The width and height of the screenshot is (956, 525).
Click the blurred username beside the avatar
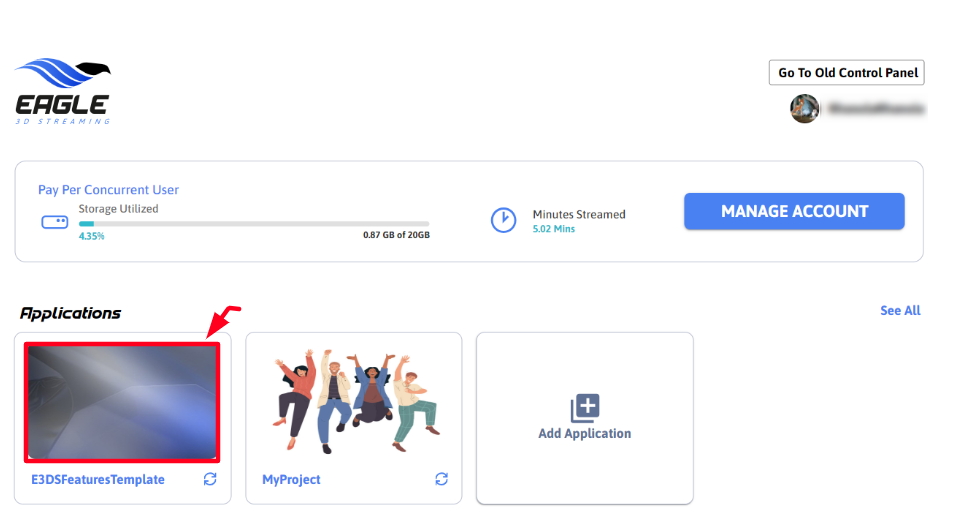(874, 109)
